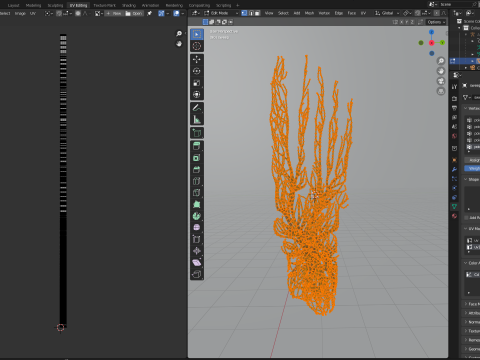Select the Inset Faces tool
Viewport: 480px width, 360px height.
point(197,158)
